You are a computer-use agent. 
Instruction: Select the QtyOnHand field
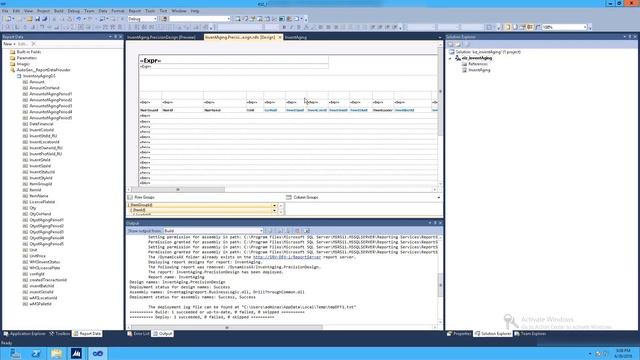(x=37, y=214)
